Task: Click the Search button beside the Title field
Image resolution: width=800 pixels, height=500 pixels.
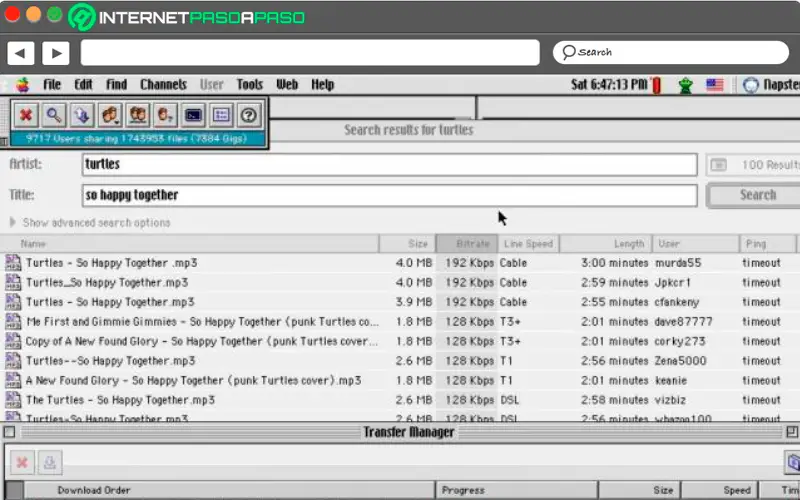Action: pos(754,195)
